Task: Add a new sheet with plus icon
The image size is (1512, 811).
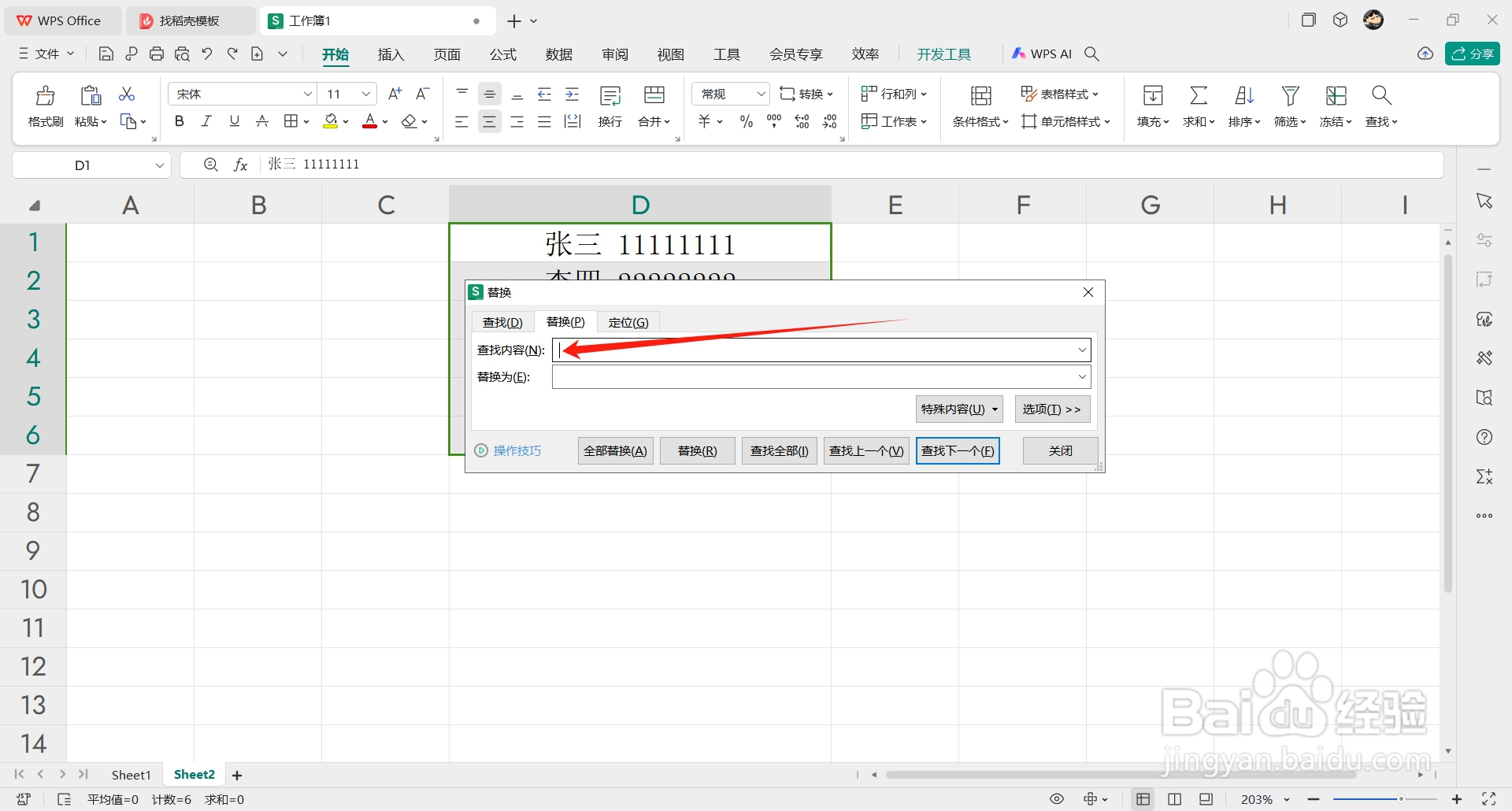Action: click(x=237, y=776)
